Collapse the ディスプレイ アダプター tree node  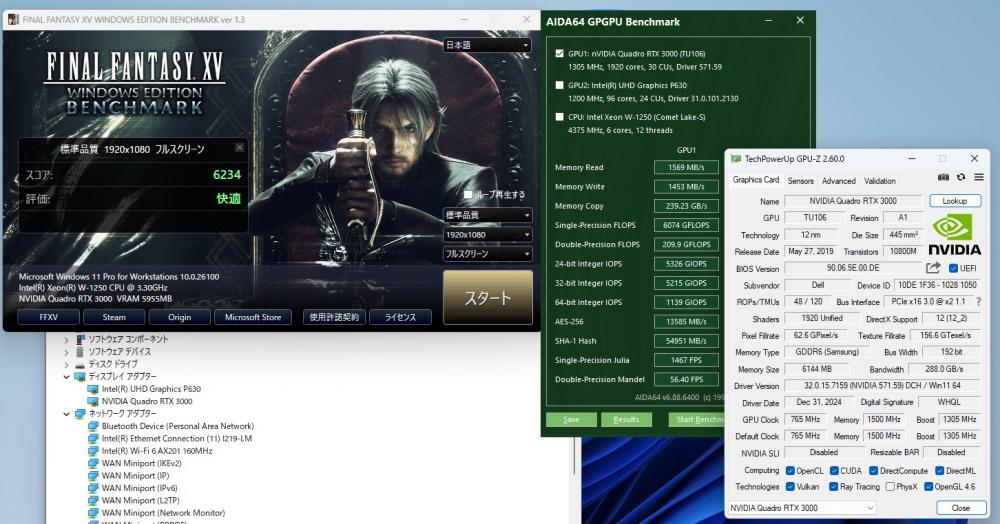pos(66,377)
